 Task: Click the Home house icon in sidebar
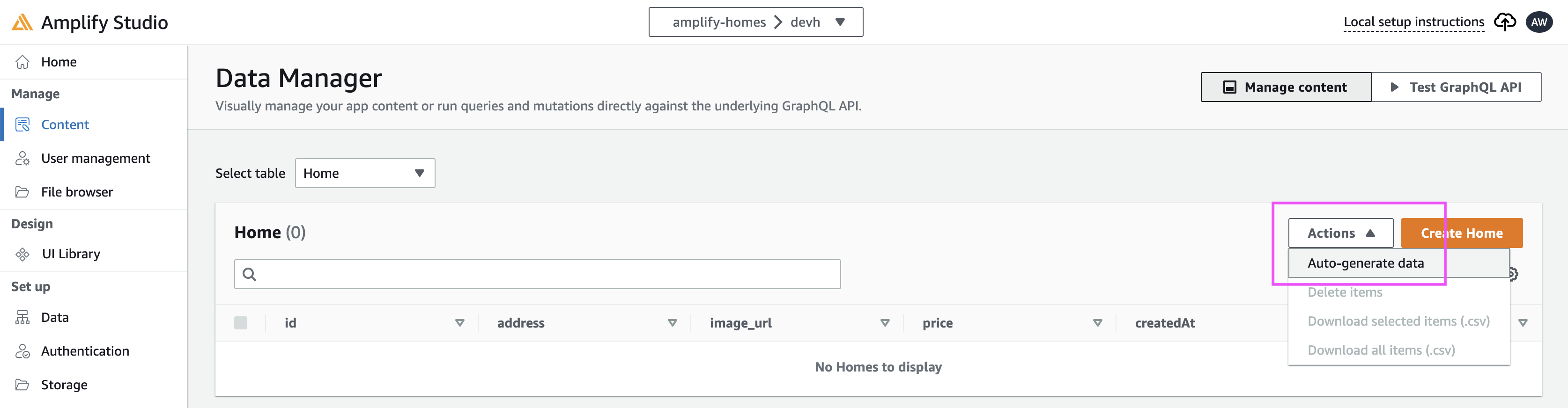pyautogui.click(x=22, y=62)
